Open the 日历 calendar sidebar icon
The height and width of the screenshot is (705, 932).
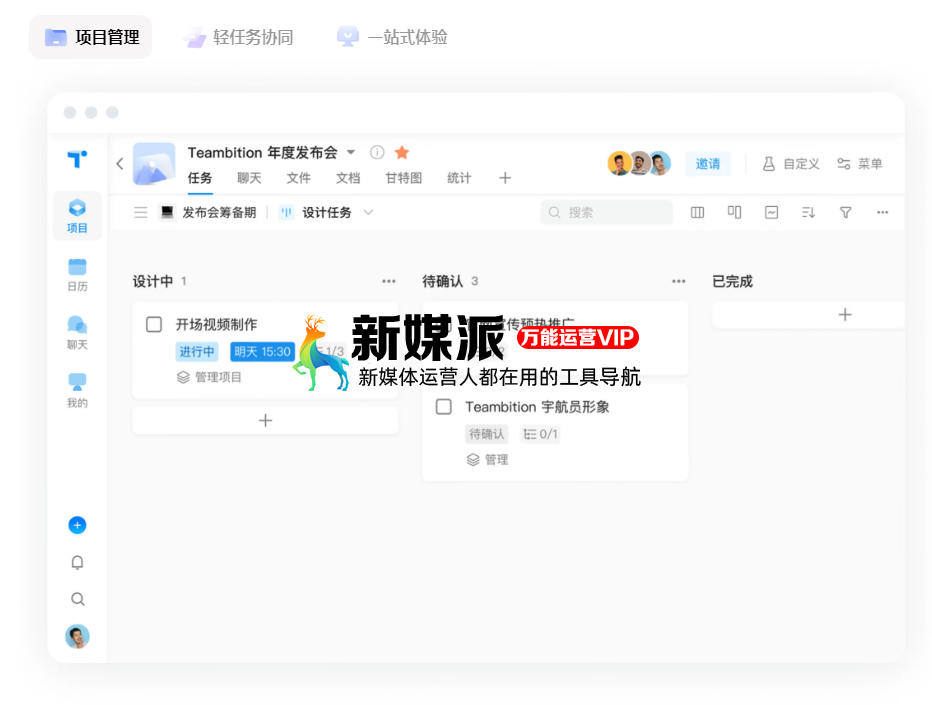click(x=77, y=275)
